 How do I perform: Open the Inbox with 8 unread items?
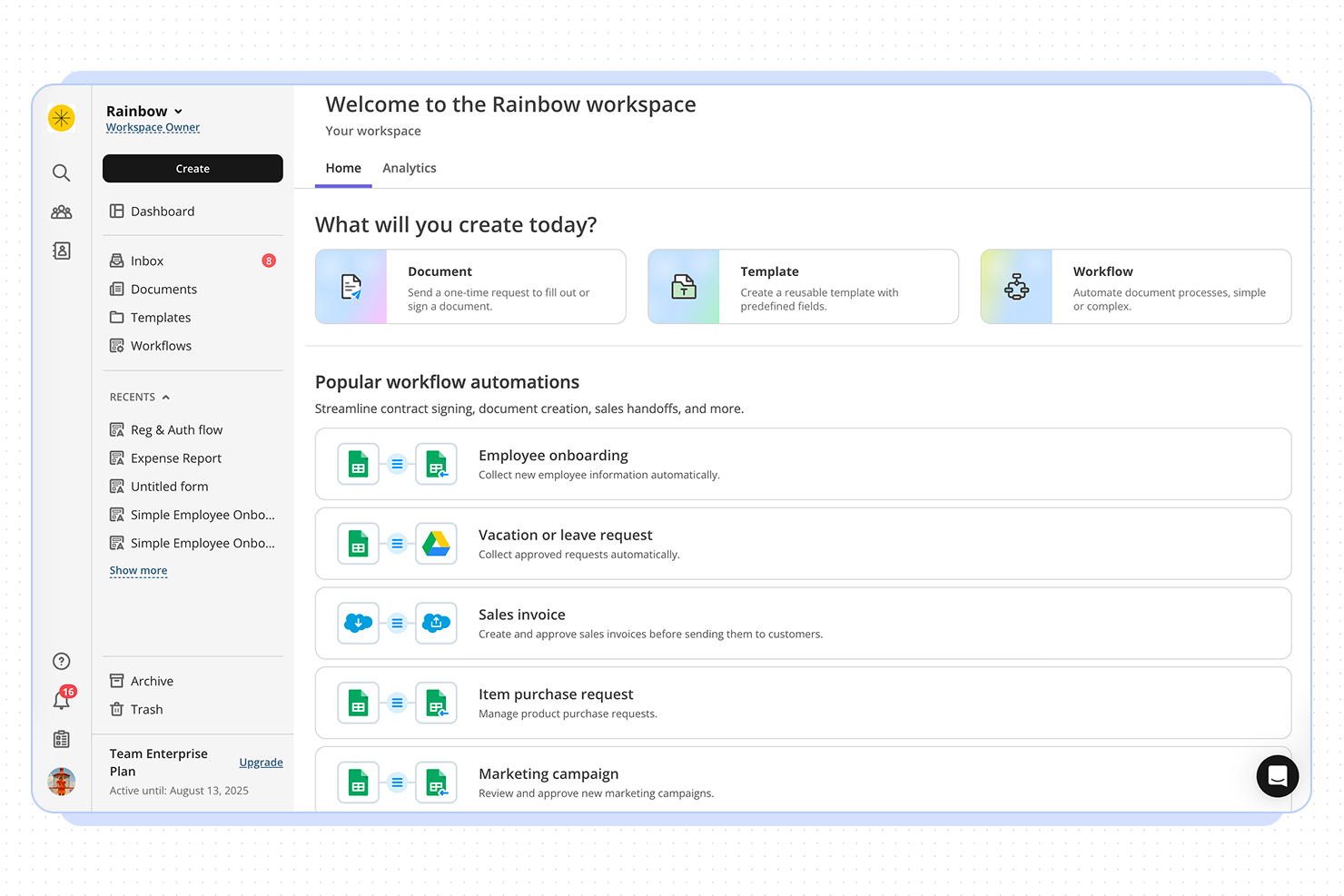[147, 261]
